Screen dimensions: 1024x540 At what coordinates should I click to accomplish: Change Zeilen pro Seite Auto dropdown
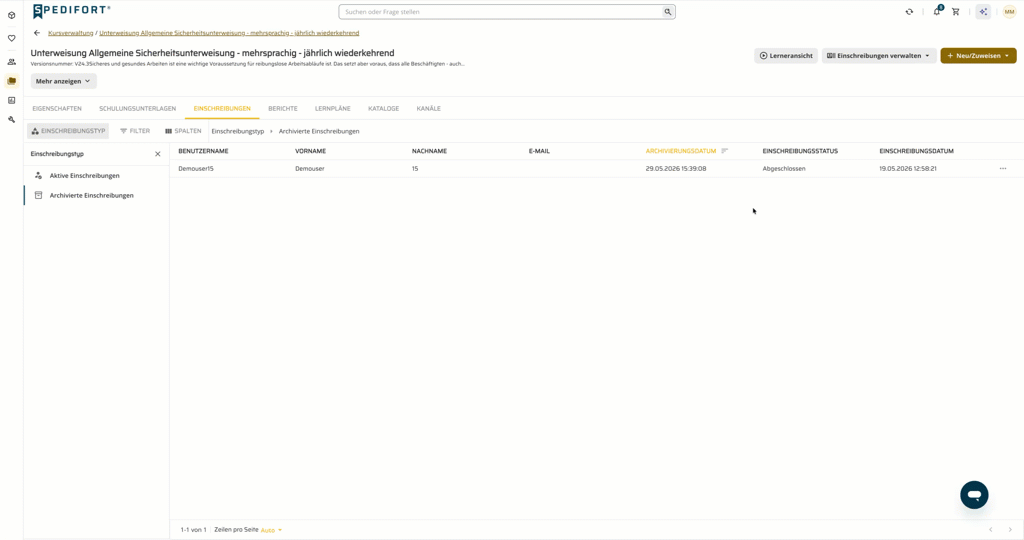(x=271, y=530)
